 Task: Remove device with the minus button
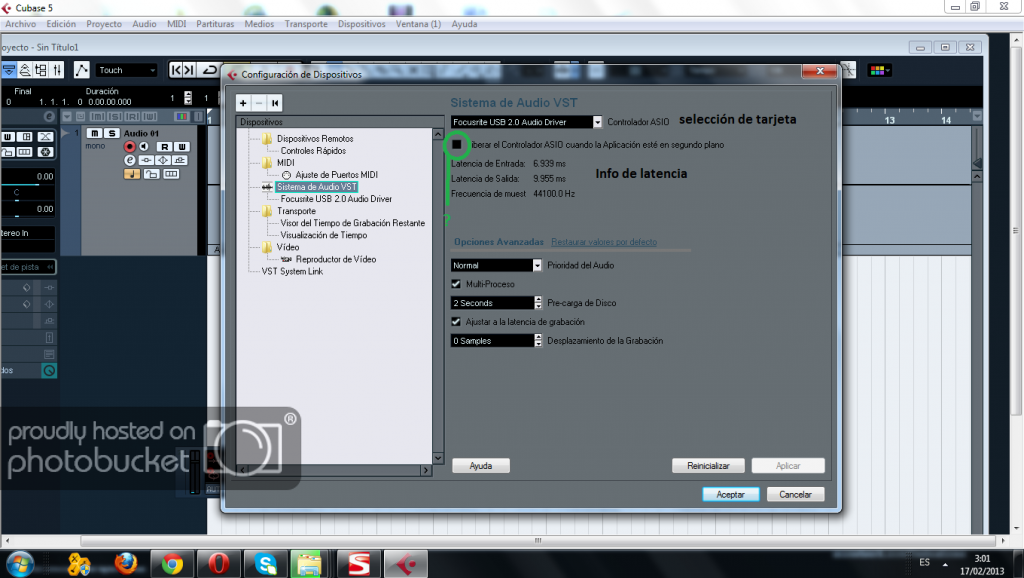tap(259, 103)
